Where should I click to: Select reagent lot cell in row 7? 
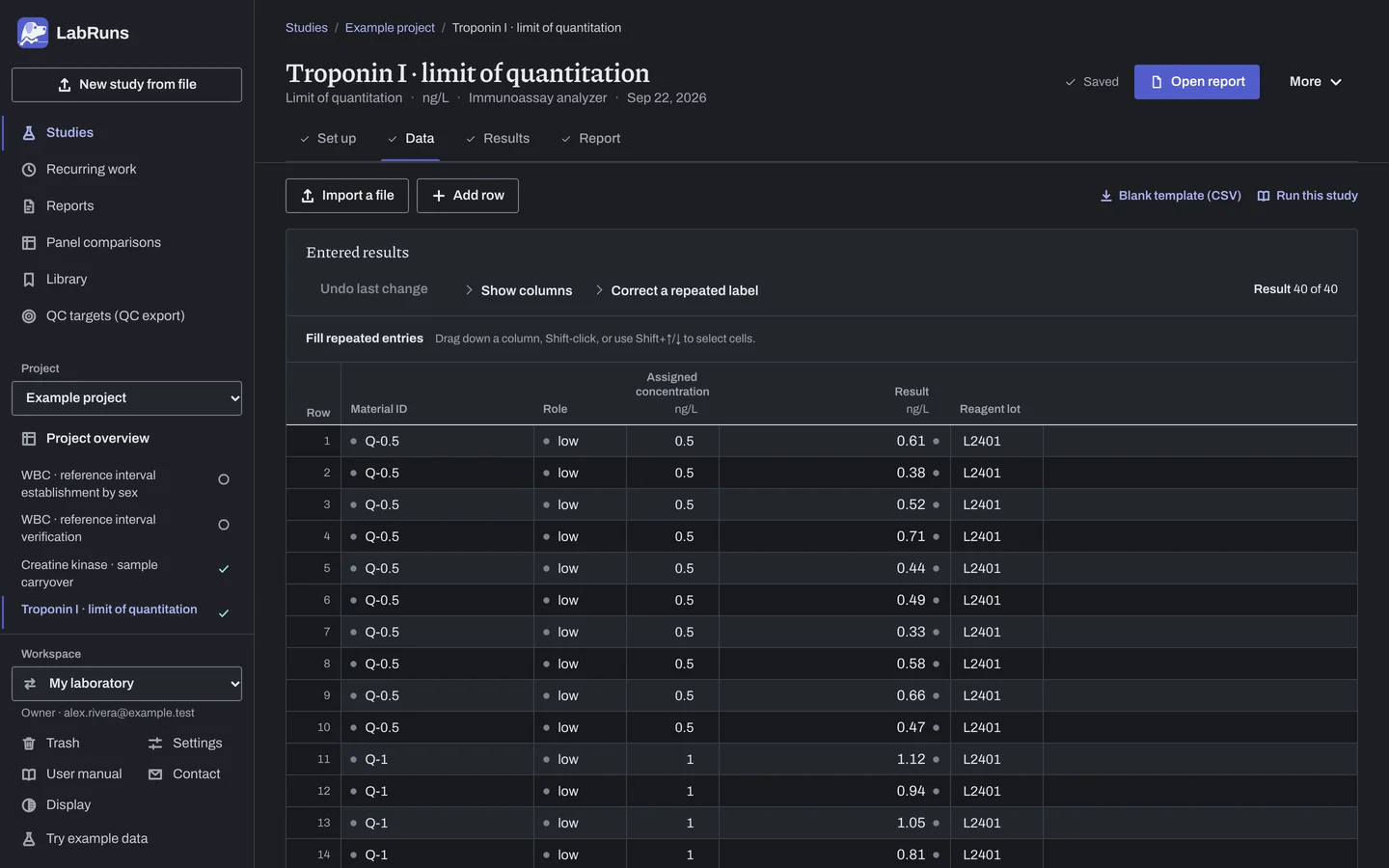click(996, 633)
